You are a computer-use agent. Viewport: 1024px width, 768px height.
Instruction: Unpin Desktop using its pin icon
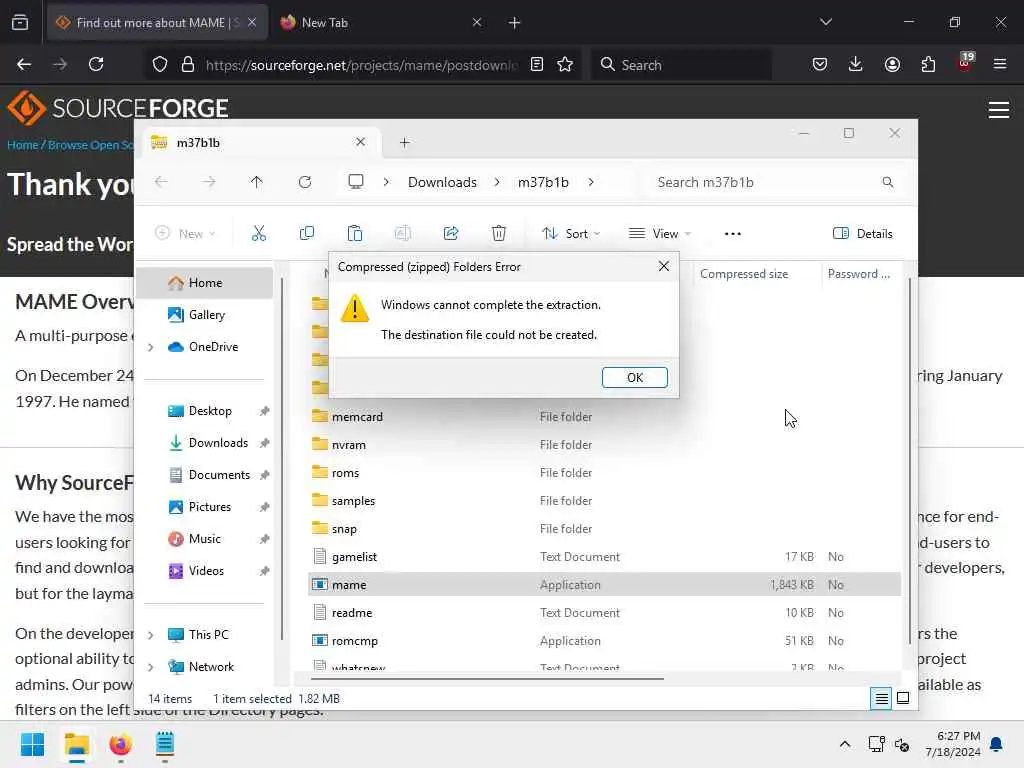coord(264,411)
